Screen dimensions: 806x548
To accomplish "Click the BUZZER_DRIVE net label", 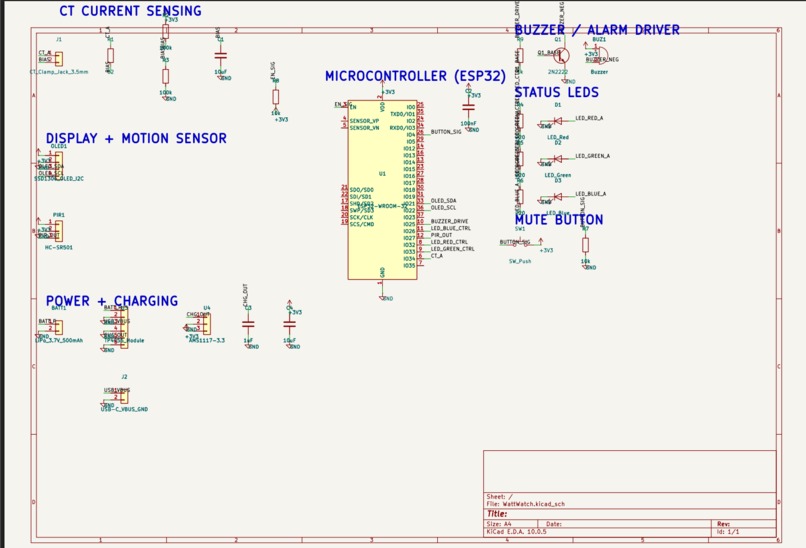I will [x=449, y=222].
